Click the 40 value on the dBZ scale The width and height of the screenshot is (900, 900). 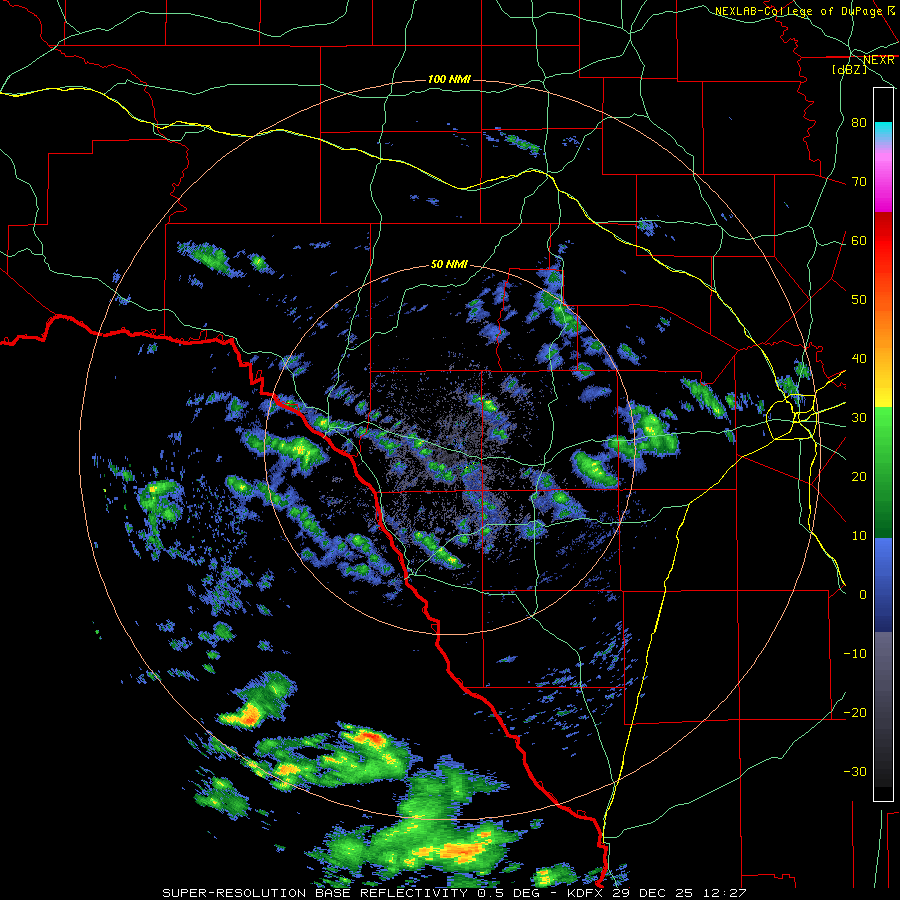click(x=859, y=359)
